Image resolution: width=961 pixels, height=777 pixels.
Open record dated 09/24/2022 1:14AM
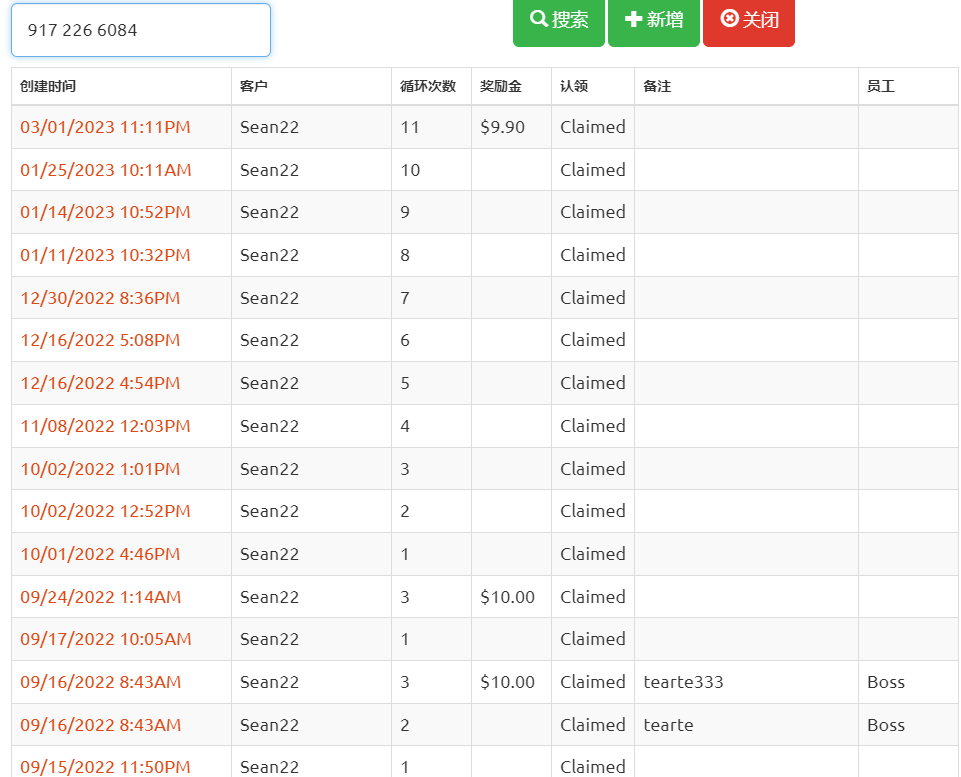tap(101, 597)
